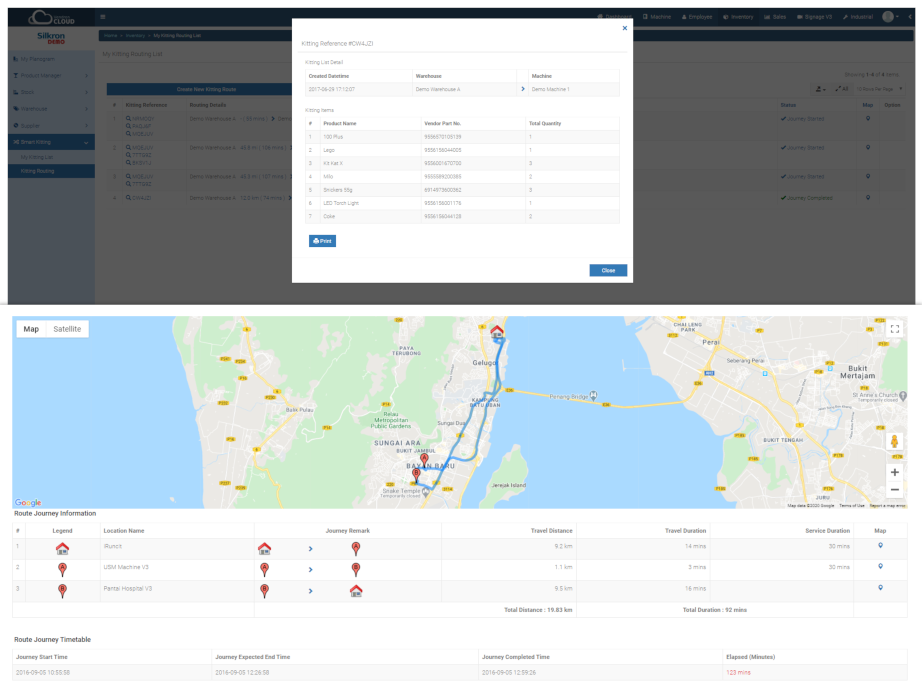The width and height of the screenshot is (922, 692).
Task: Switch the map to Satellite view
Action: (x=65, y=328)
